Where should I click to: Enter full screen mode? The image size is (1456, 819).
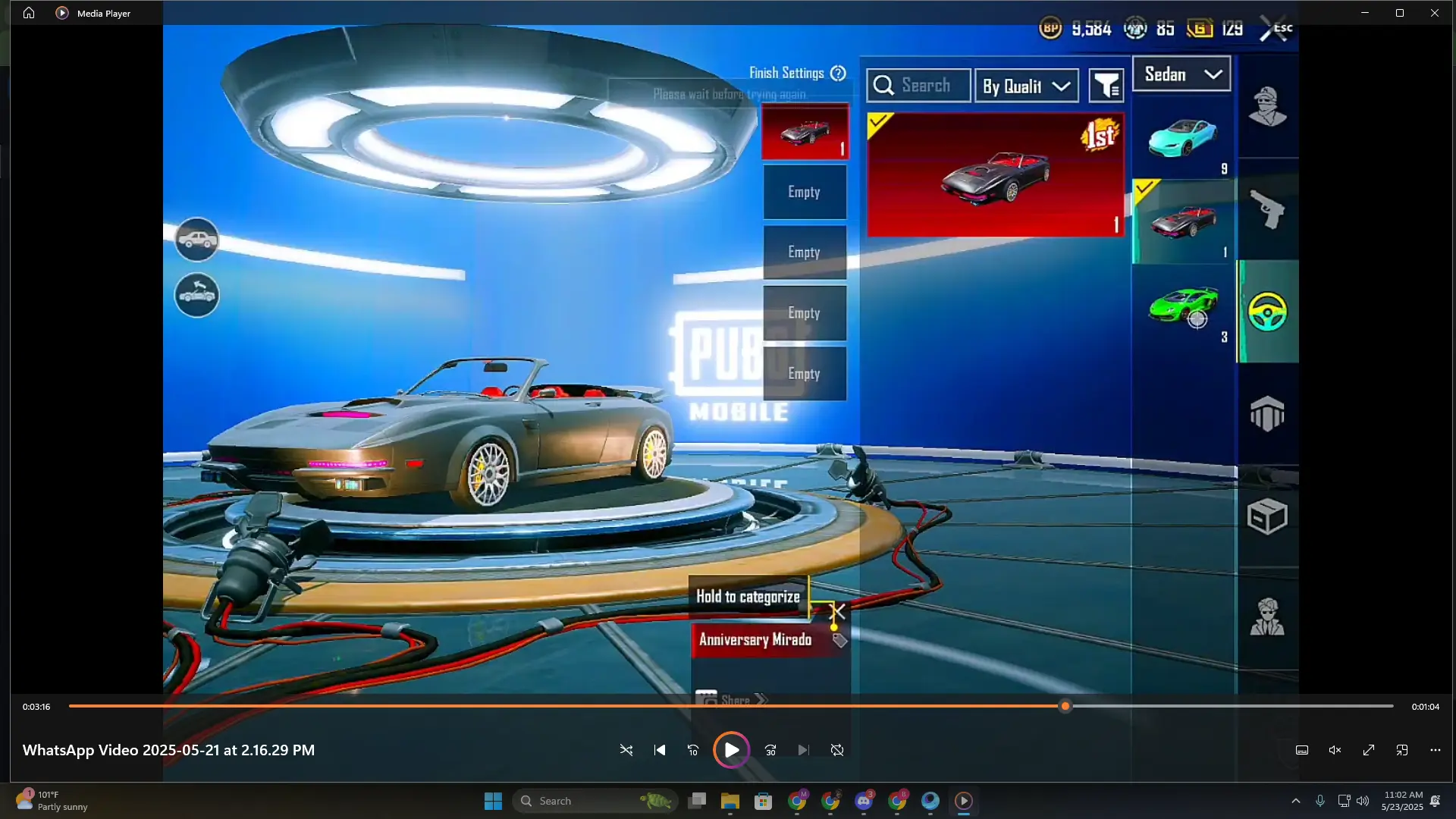click(1368, 750)
